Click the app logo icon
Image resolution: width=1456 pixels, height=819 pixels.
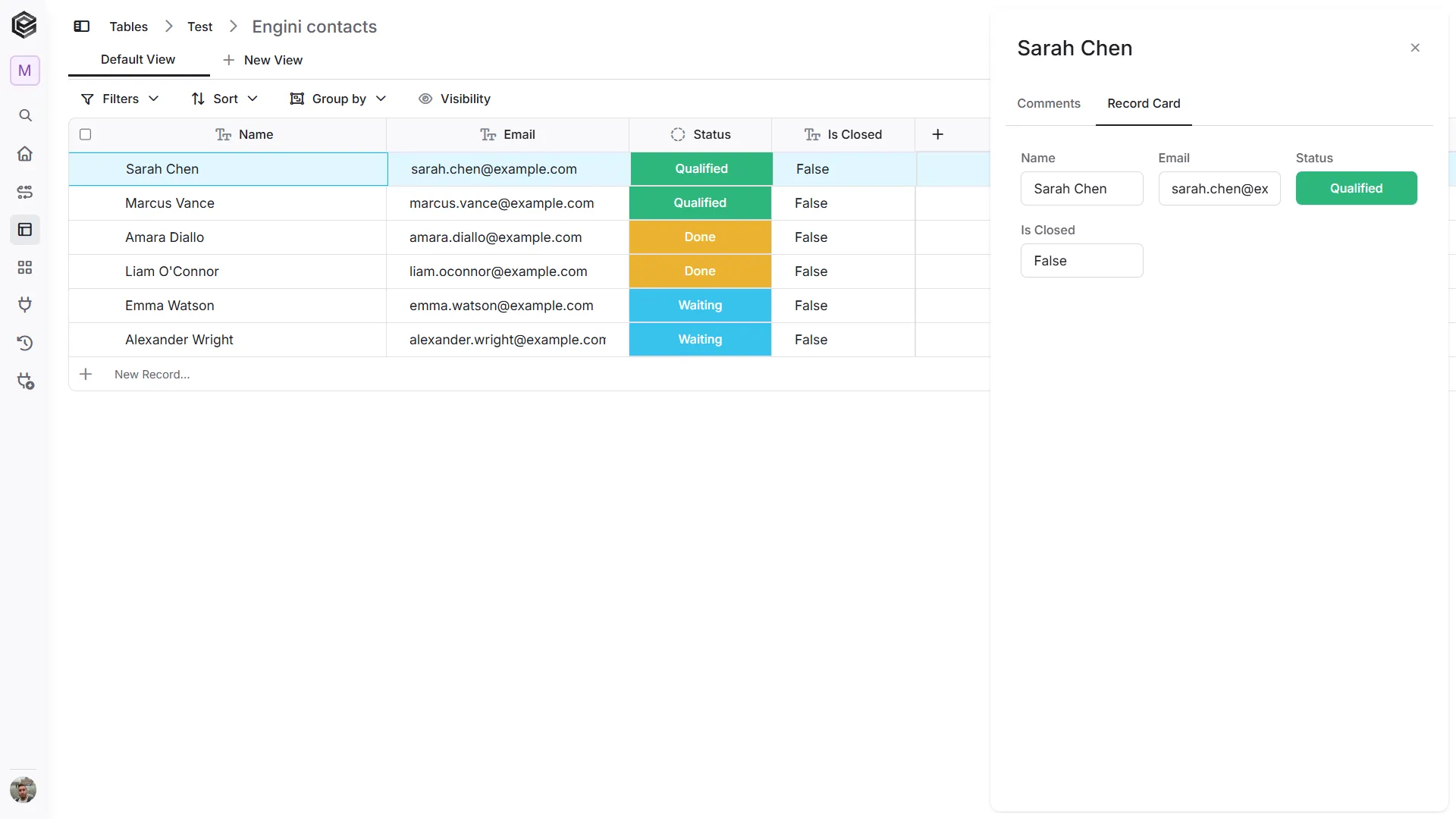[x=24, y=25]
